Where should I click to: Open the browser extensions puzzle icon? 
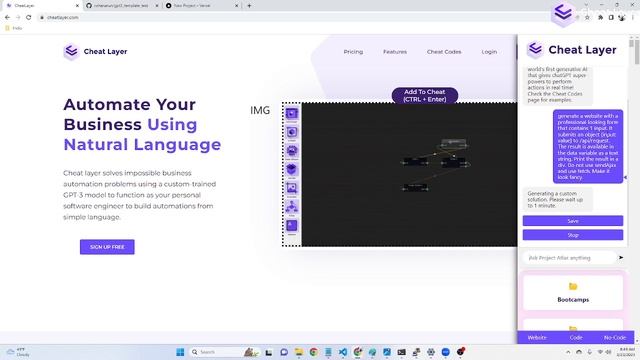click(600, 18)
